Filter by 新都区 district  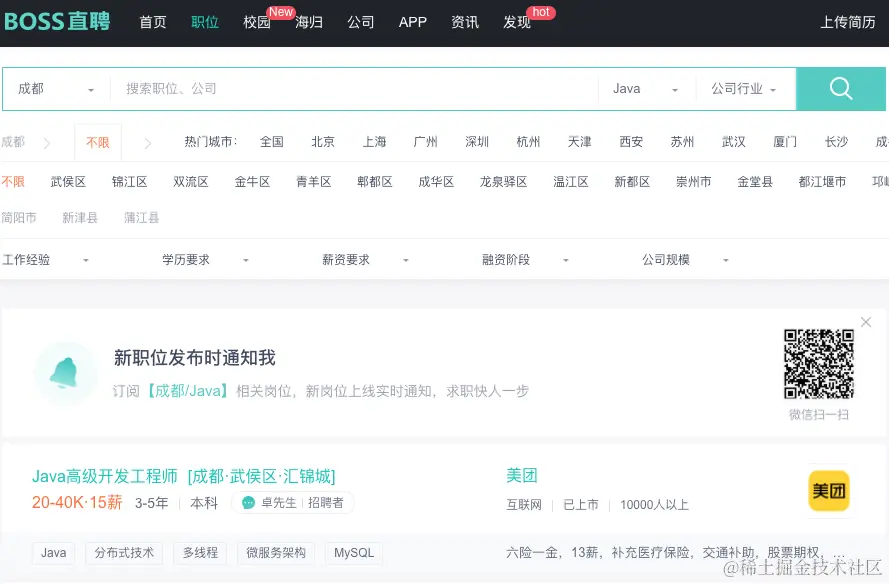pyautogui.click(x=632, y=181)
